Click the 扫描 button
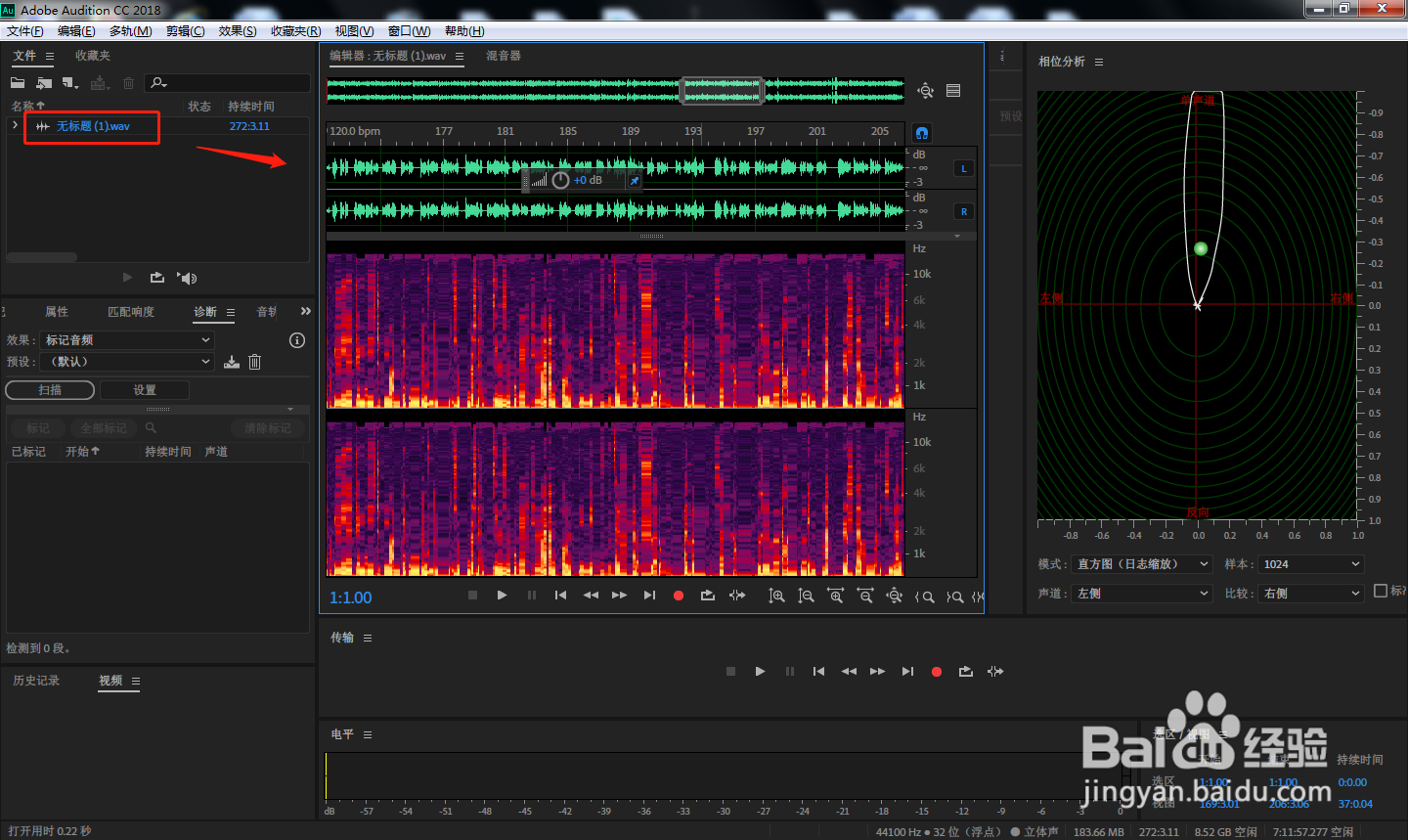 coord(50,390)
